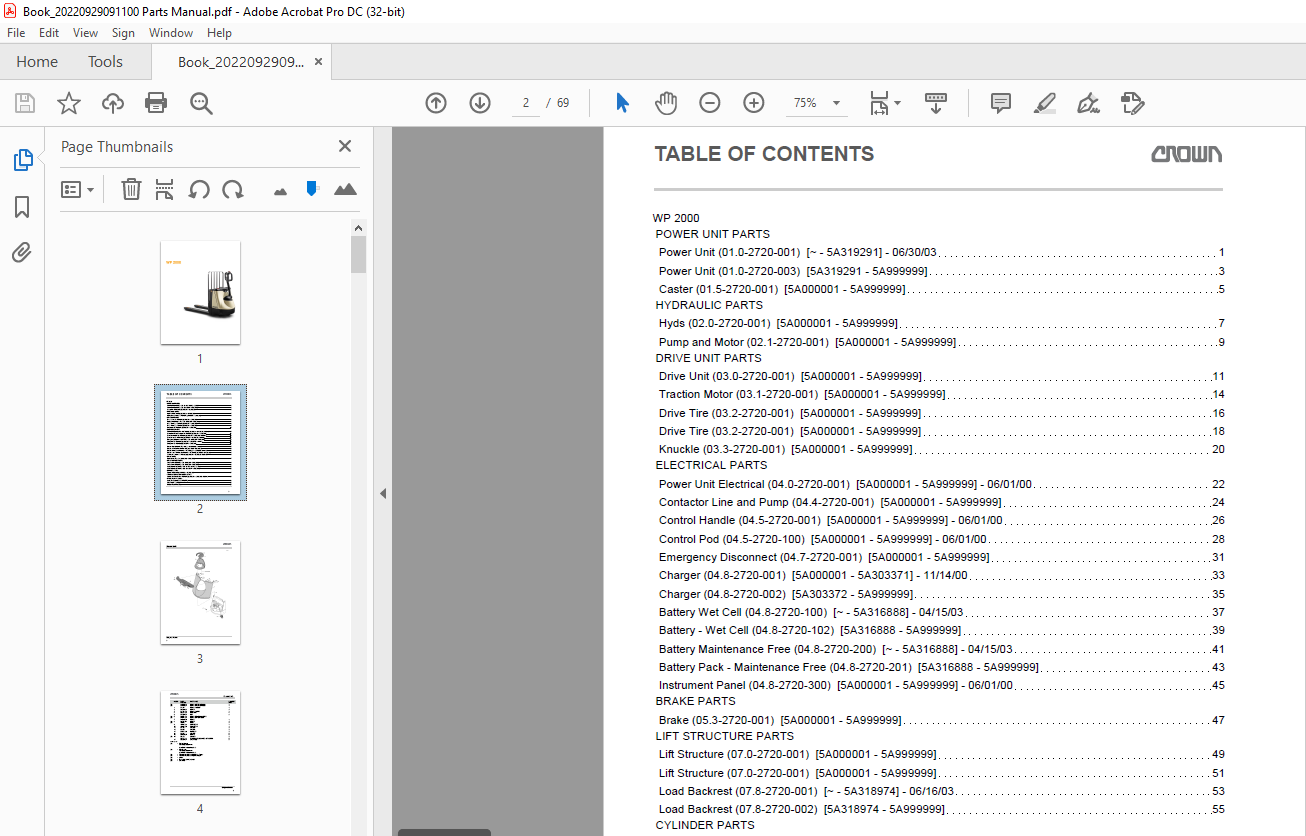Click the current page number field
This screenshot has width=1306, height=836.
point(526,103)
